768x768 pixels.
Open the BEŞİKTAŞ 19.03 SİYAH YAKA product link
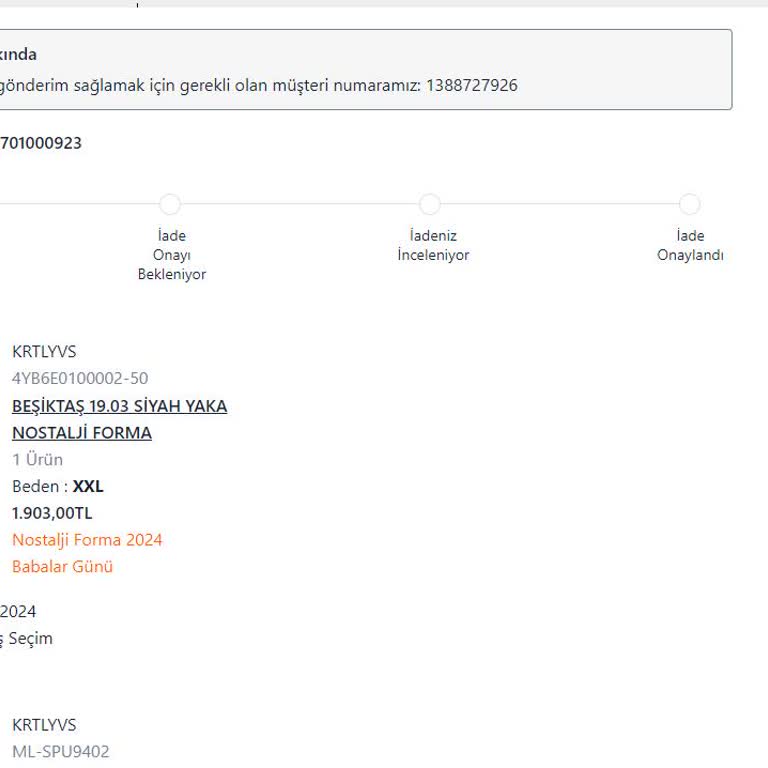pyautogui.click(x=119, y=406)
